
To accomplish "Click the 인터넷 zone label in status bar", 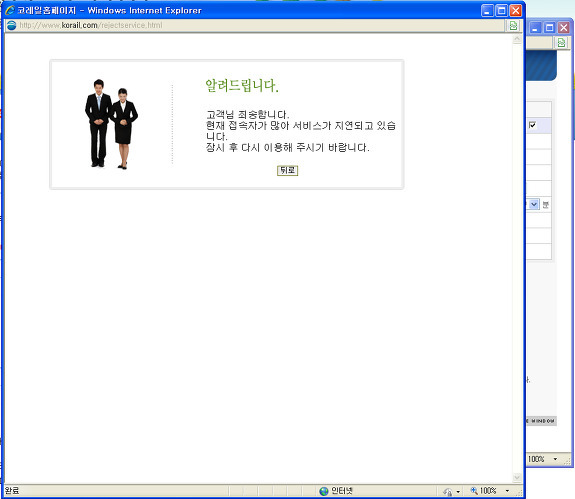I will [x=342, y=491].
